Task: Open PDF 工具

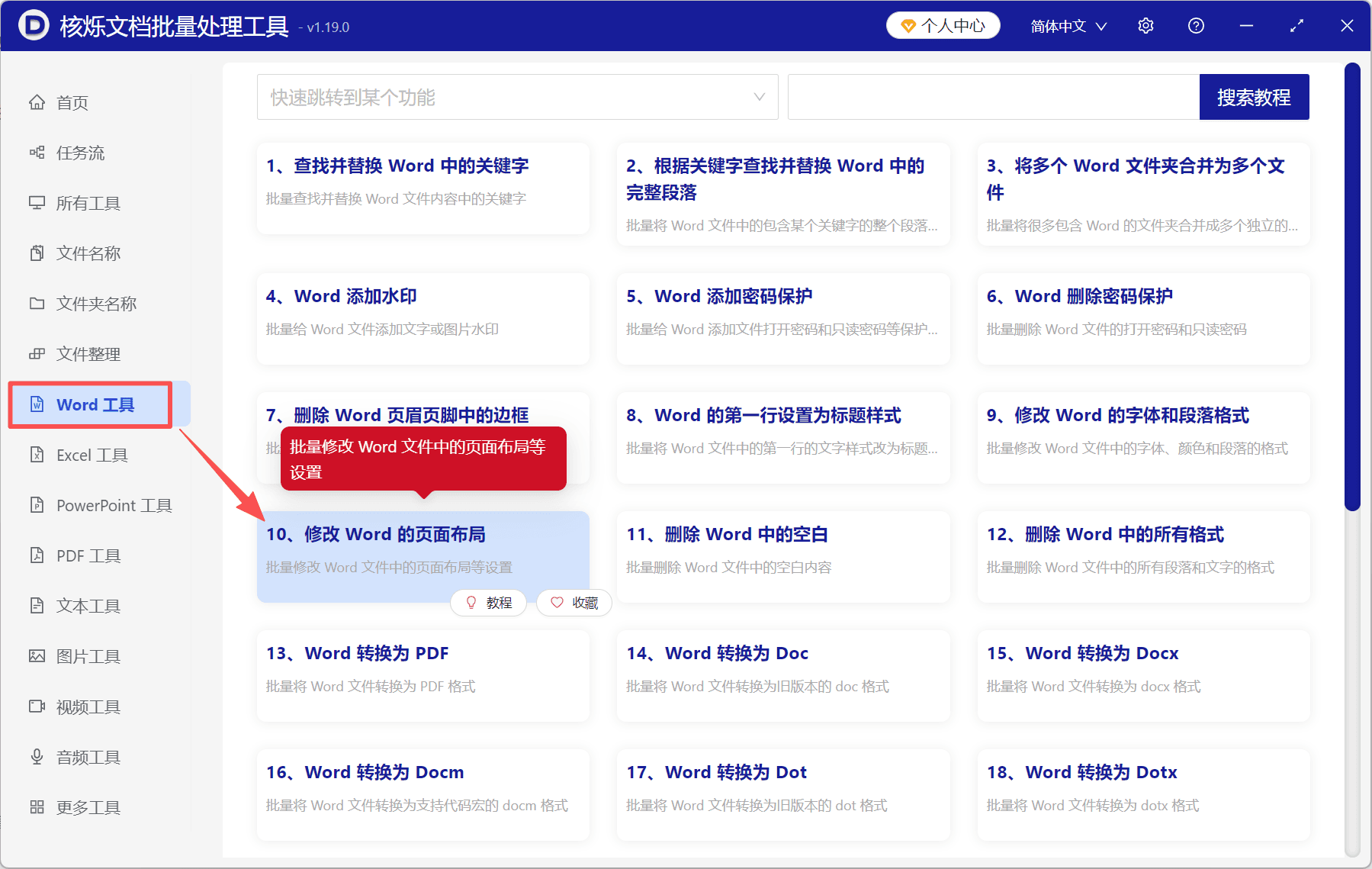Action: (x=87, y=555)
